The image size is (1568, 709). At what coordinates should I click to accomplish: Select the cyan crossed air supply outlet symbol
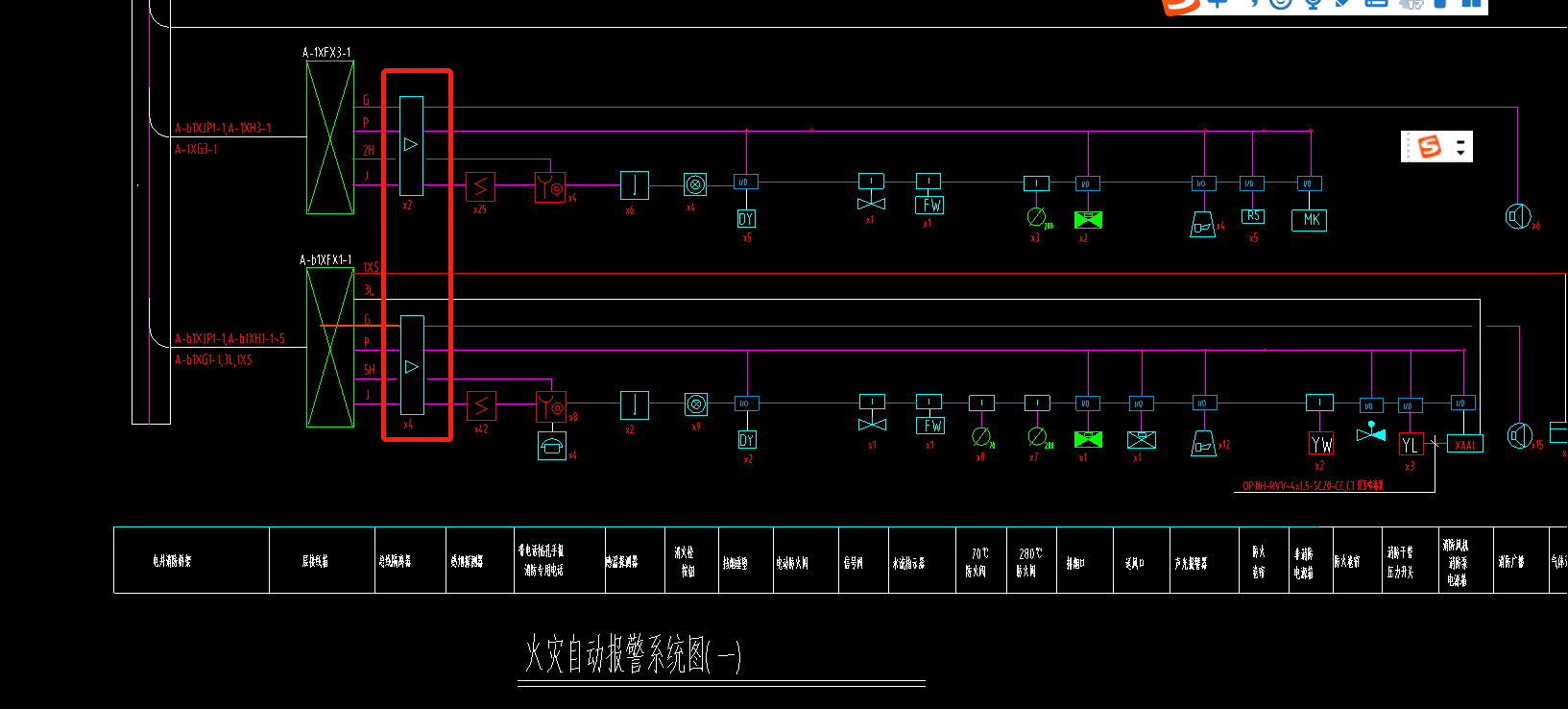point(1141,440)
